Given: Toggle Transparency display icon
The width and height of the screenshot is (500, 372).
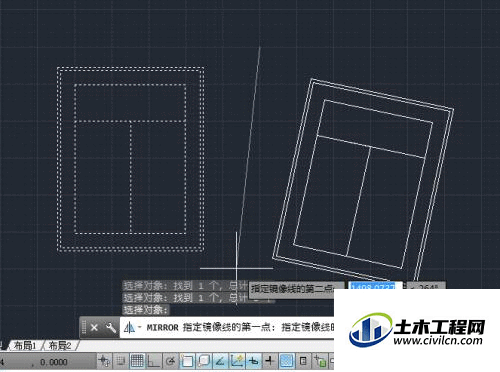Looking at the screenshot, I should 287,361.
